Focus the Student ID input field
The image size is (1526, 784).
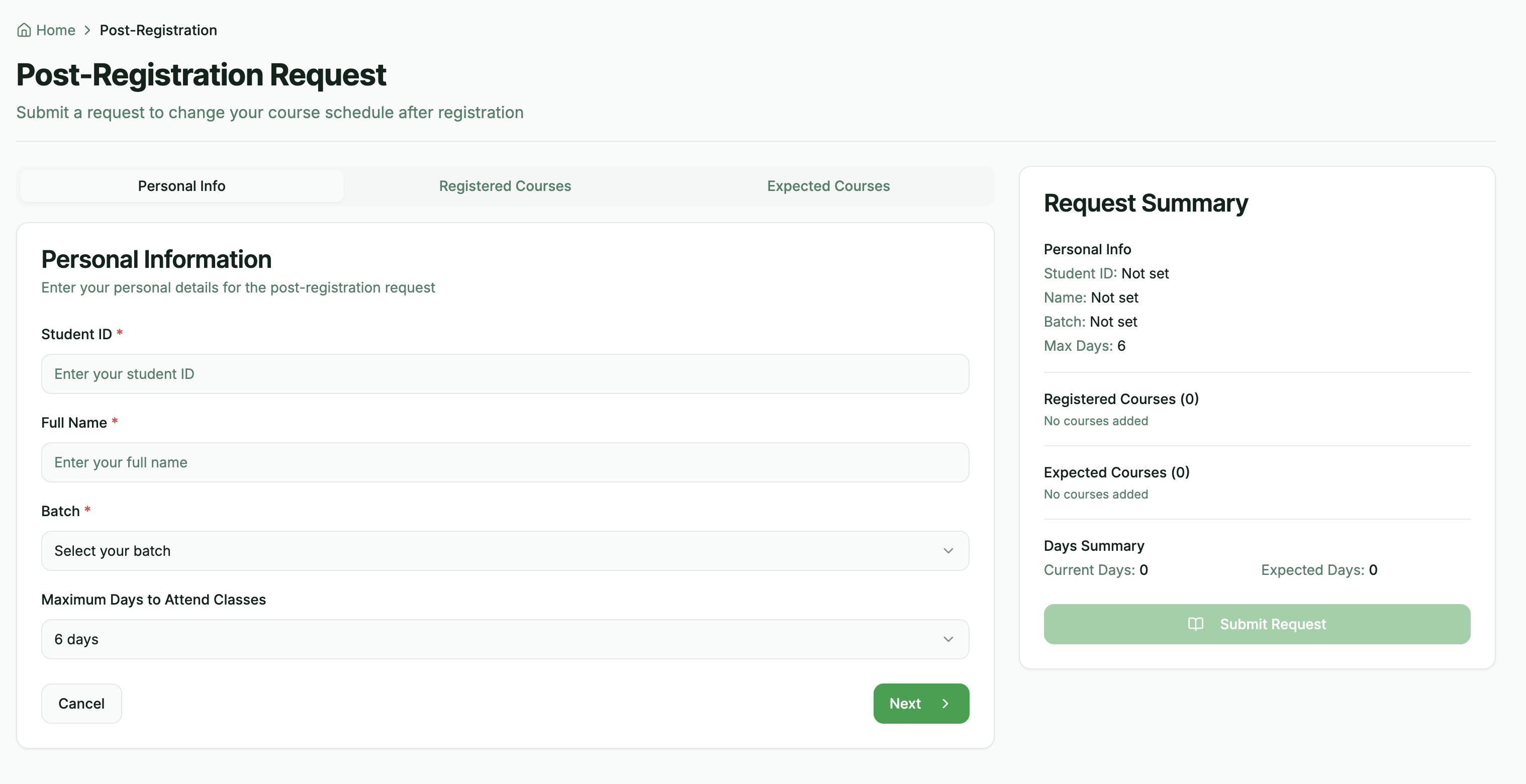pos(504,373)
